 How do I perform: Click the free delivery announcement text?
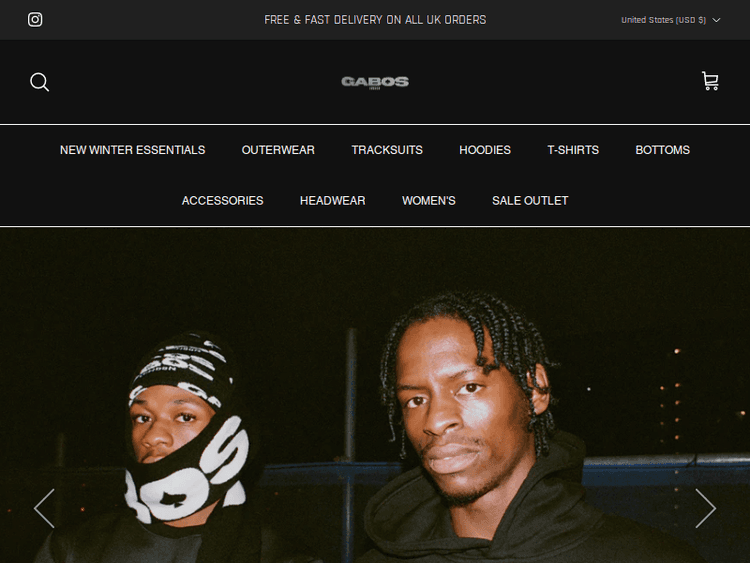point(375,20)
